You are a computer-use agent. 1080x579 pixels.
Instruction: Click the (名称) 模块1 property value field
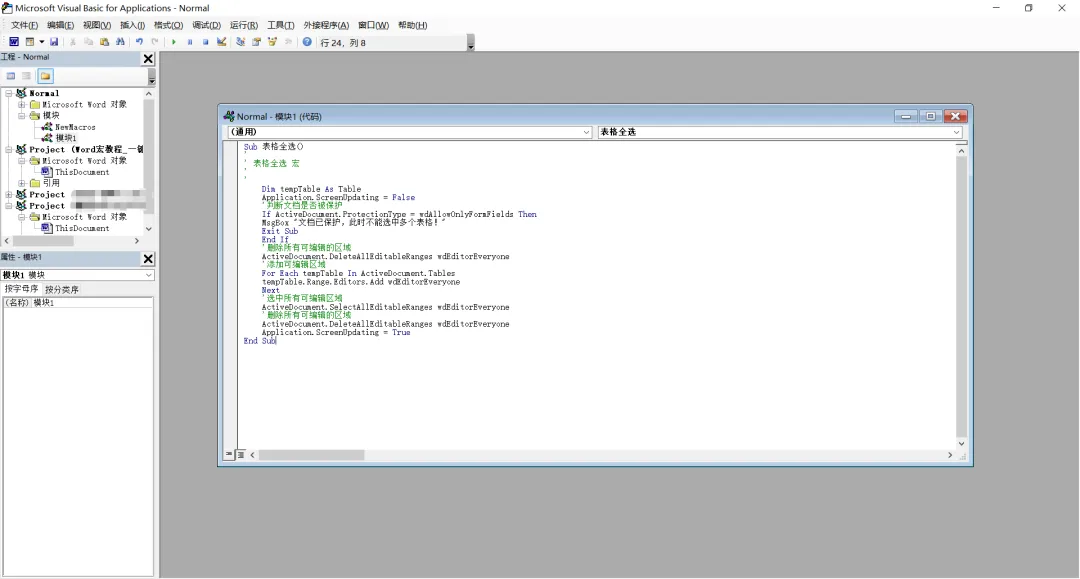(92, 303)
